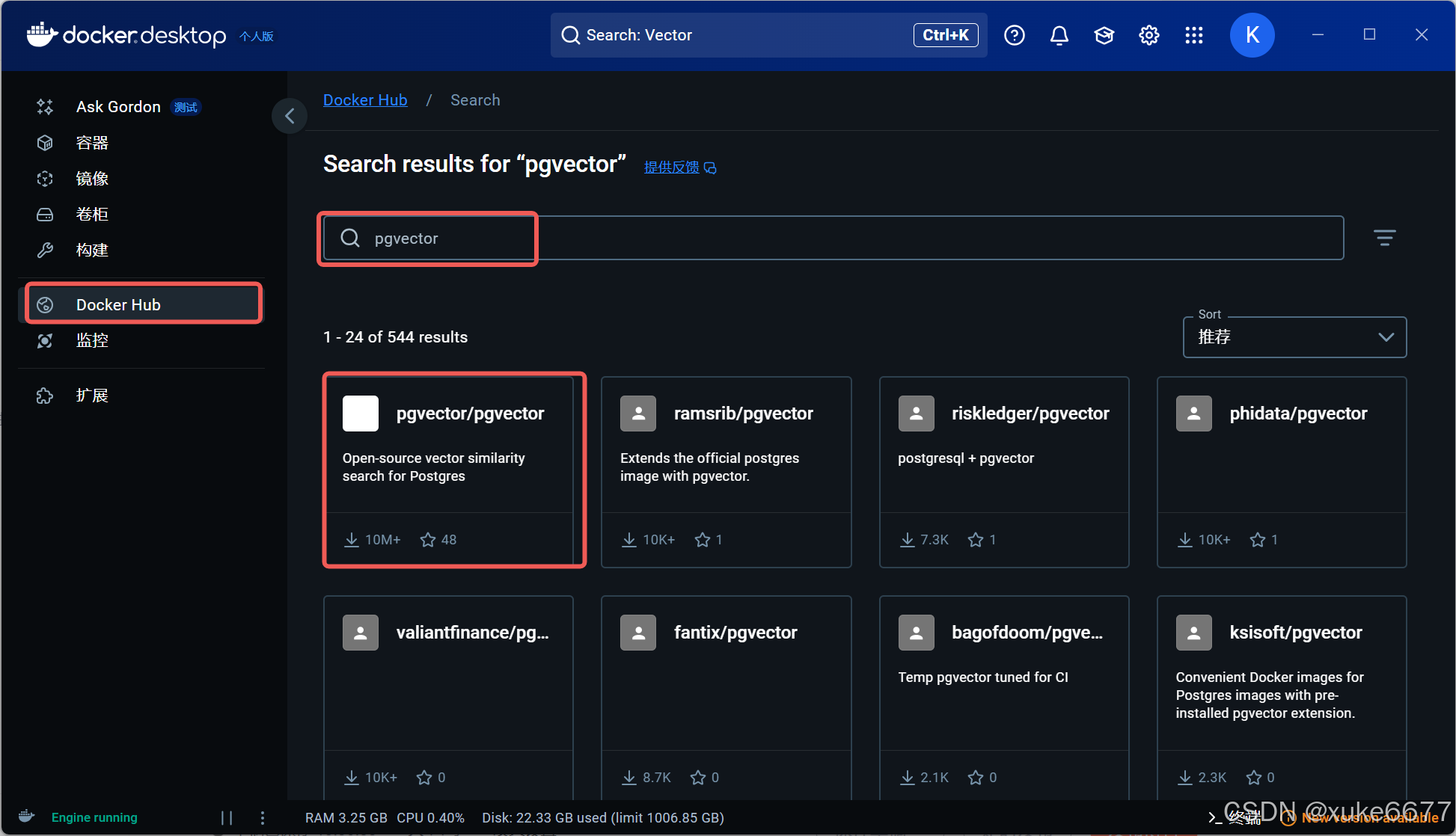Click the pgvector search input field

pyautogui.click(x=833, y=238)
